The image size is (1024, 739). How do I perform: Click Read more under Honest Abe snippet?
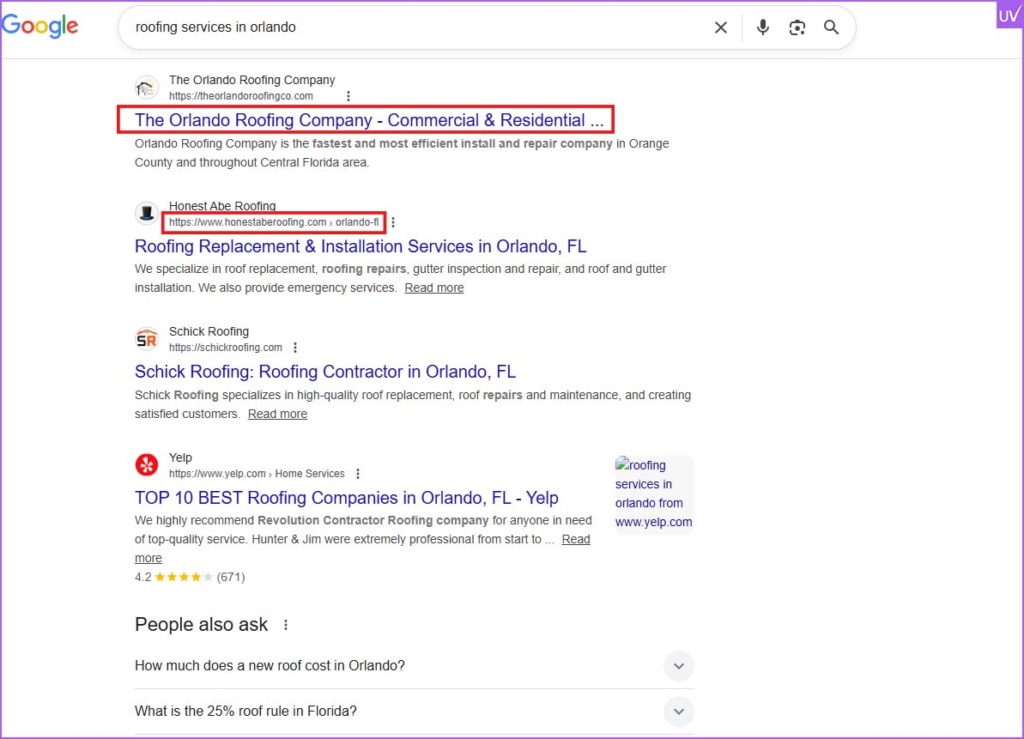tap(434, 288)
